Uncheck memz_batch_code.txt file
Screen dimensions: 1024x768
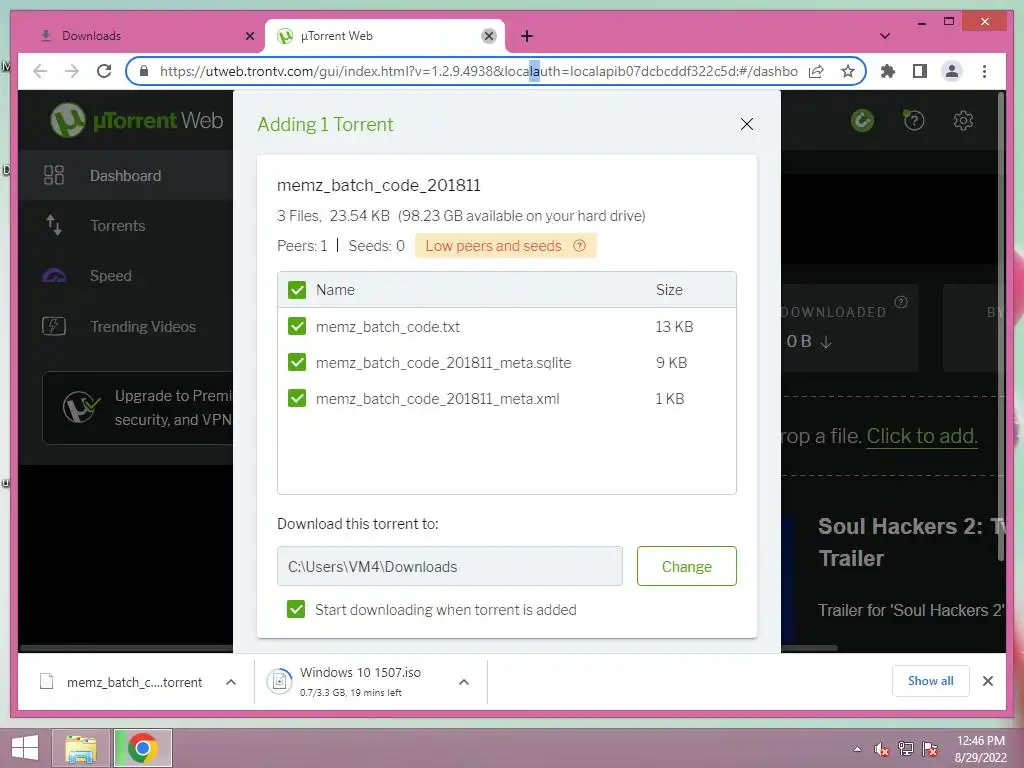pyautogui.click(x=297, y=326)
